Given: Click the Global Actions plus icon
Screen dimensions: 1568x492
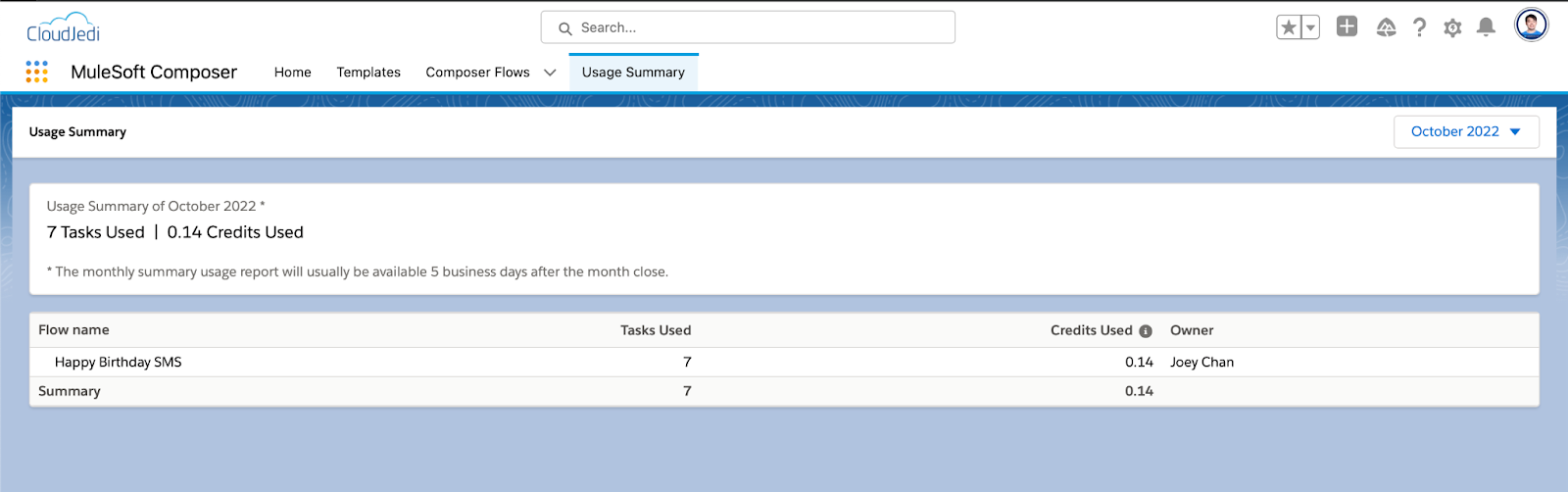Looking at the screenshot, I should 1347,26.
